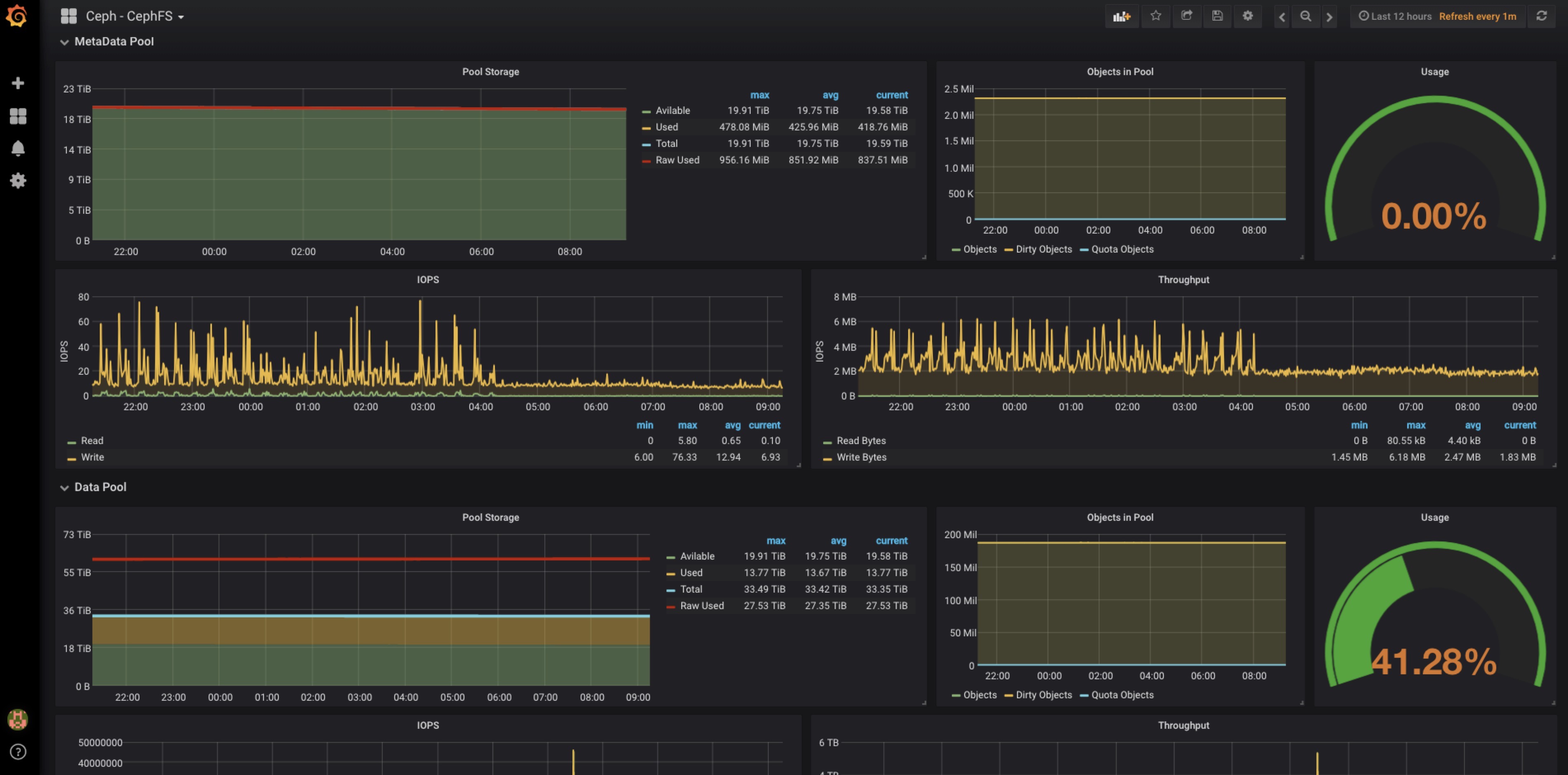Open the Ceph - CephFS dashboard dropdown
Image resolution: width=1568 pixels, height=775 pixels.
134,17
